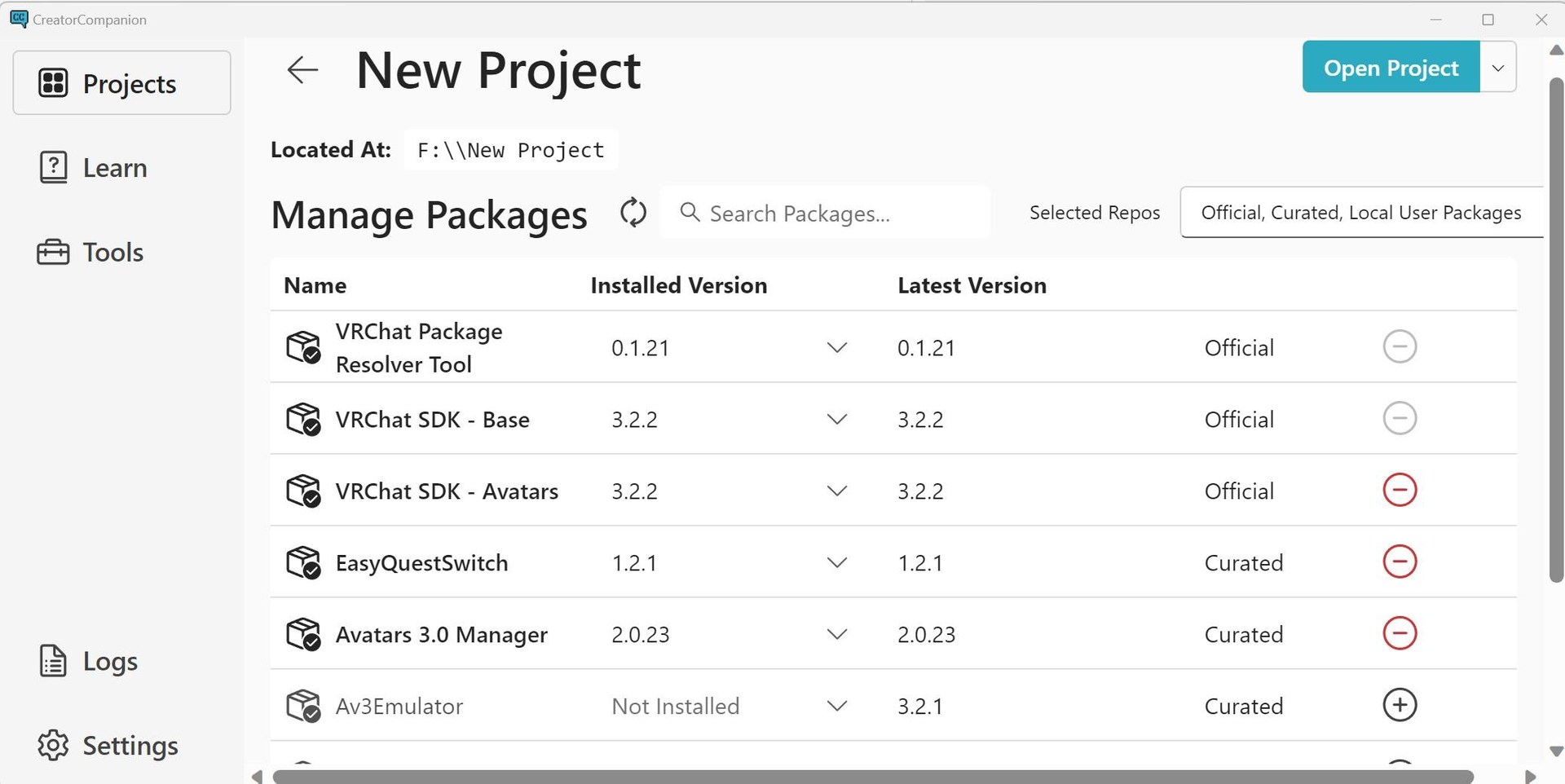The height and width of the screenshot is (784, 1565).
Task: Click the Search Packages field
Action: tap(825, 213)
